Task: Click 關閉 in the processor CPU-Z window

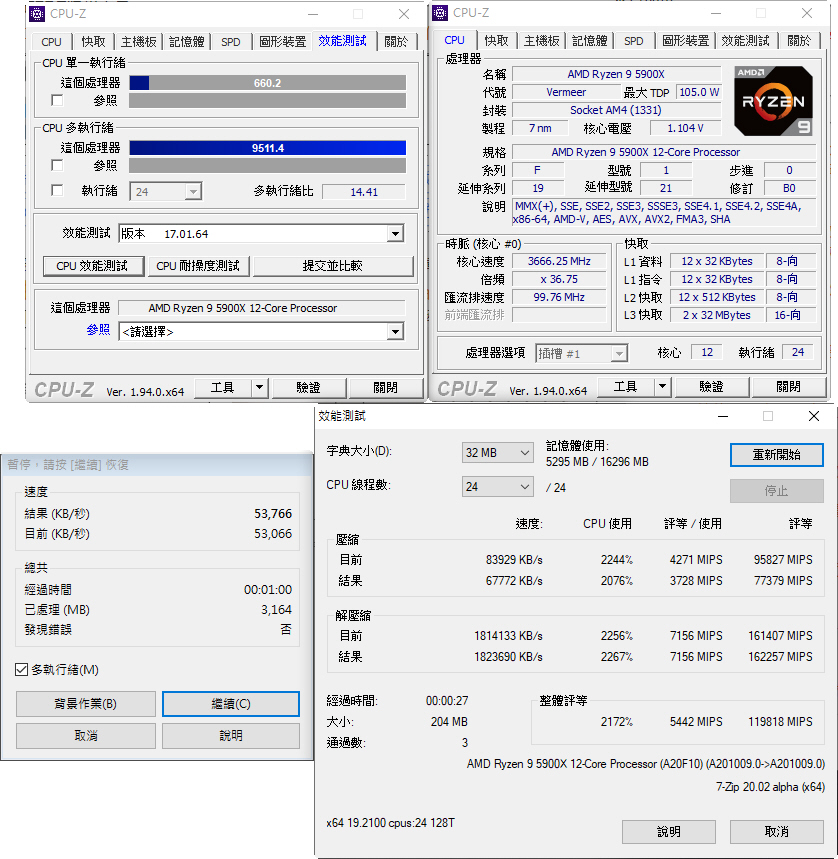Action: (x=789, y=386)
